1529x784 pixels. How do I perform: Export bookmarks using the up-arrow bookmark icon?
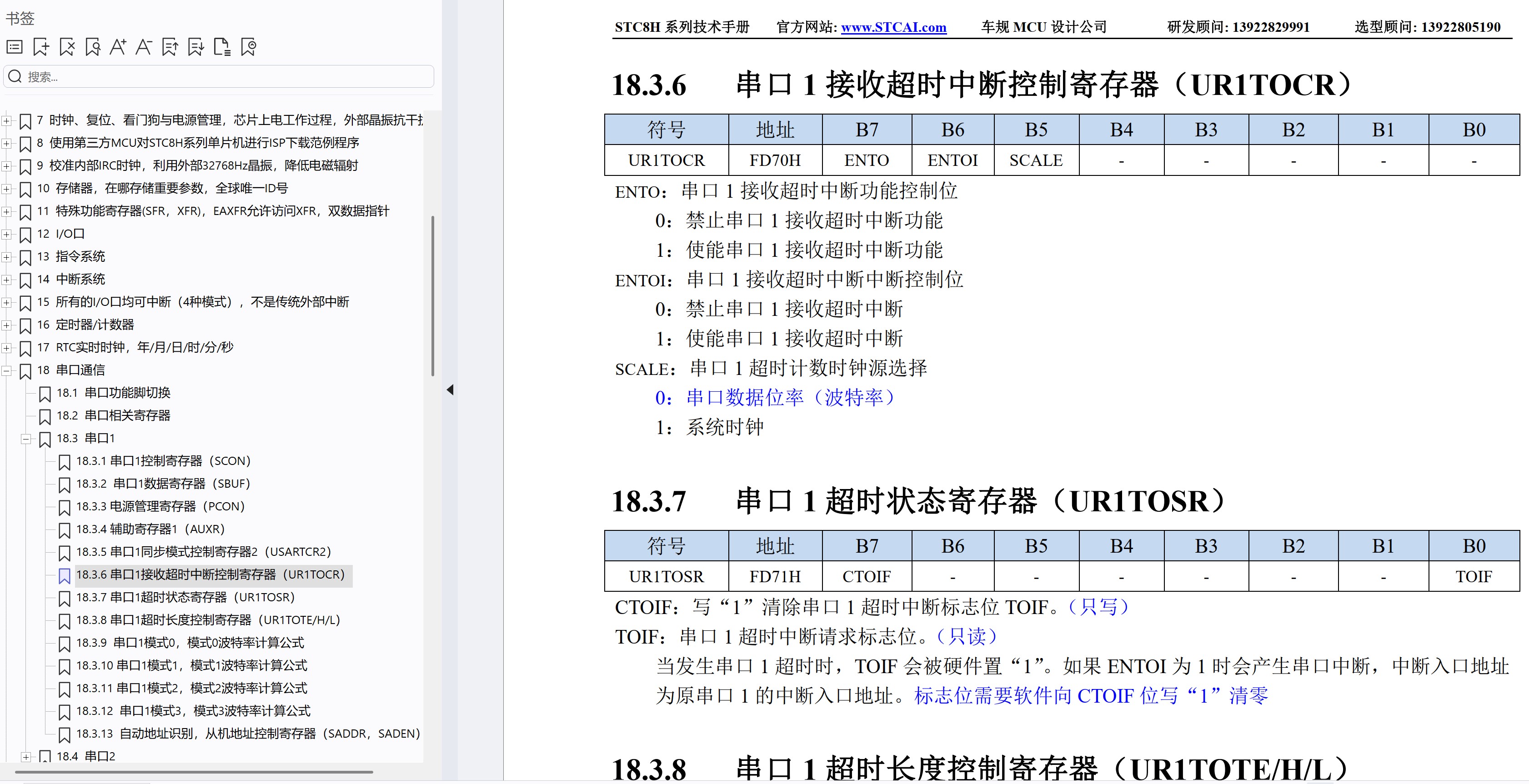(170, 47)
